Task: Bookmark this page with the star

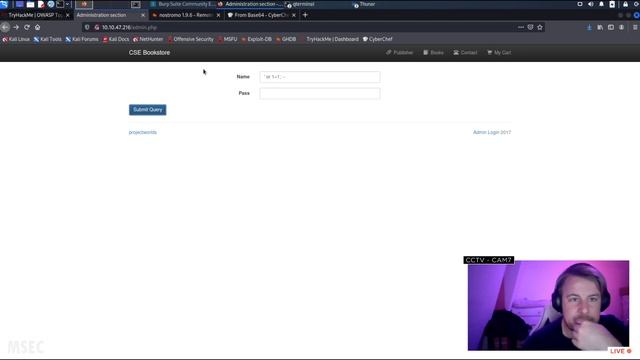Action: pyautogui.click(x=540, y=27)
